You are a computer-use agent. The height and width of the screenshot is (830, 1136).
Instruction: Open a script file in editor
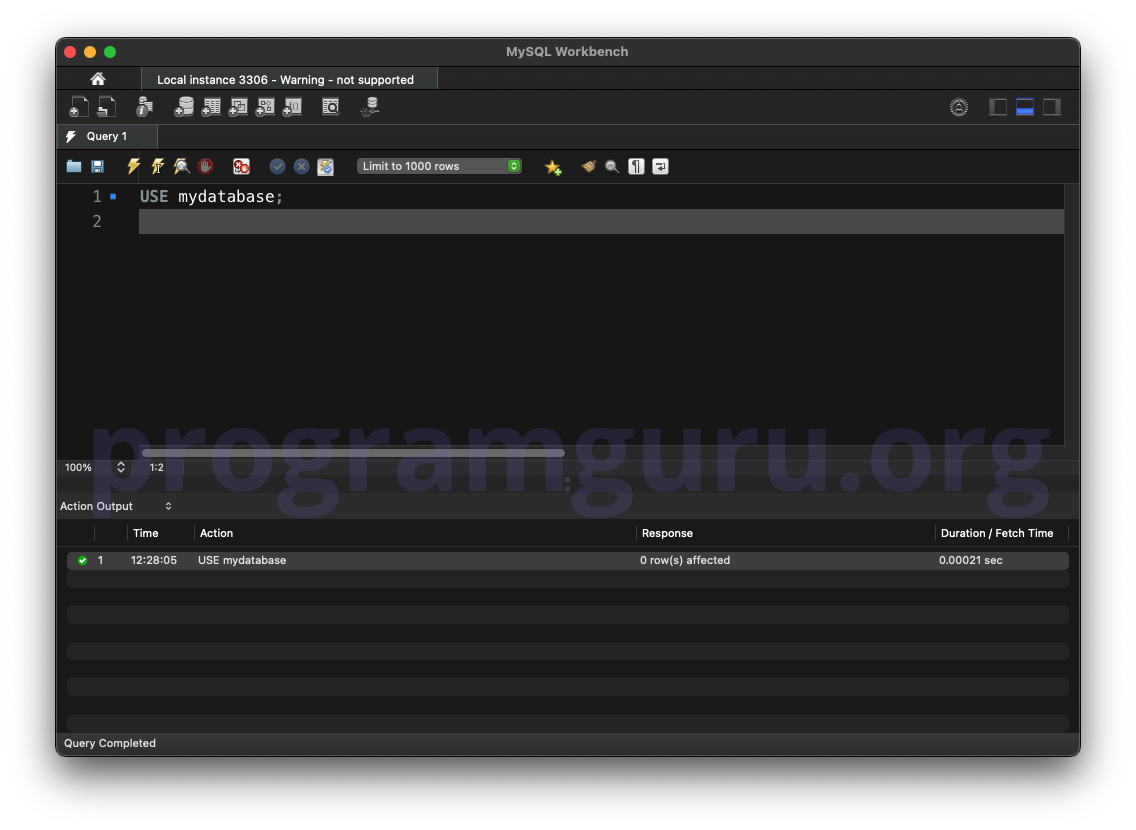(x=74, y=167)
